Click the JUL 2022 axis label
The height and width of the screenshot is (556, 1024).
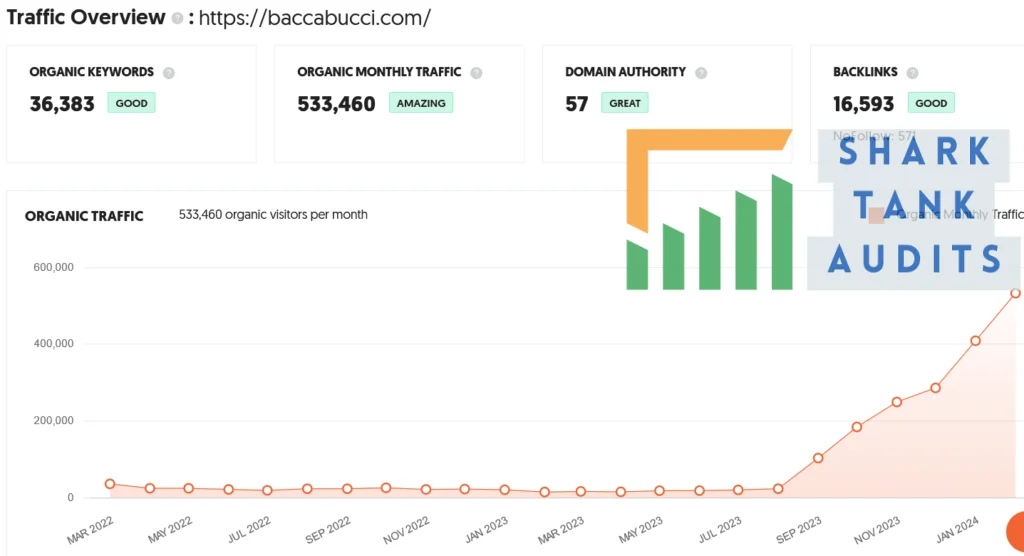[x=249, y=530]
